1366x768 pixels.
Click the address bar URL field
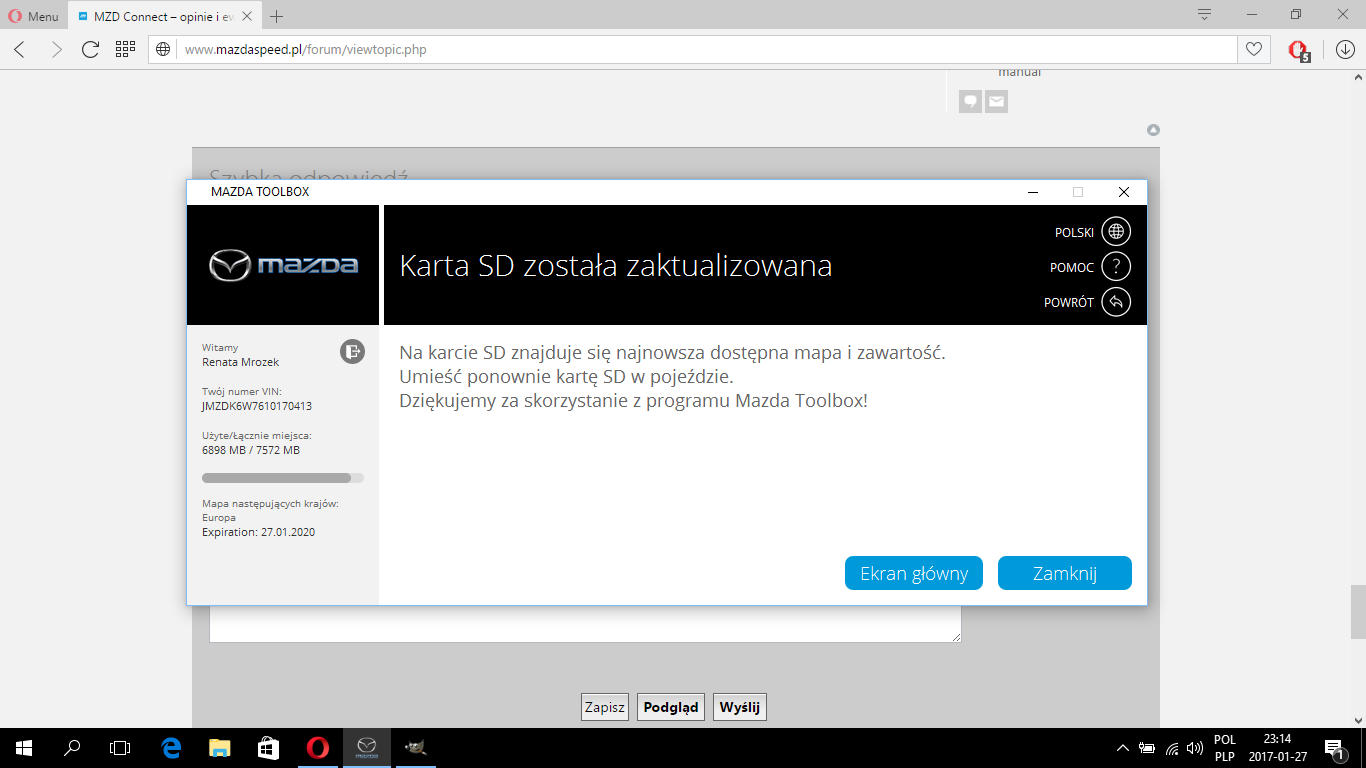point(700,49)
